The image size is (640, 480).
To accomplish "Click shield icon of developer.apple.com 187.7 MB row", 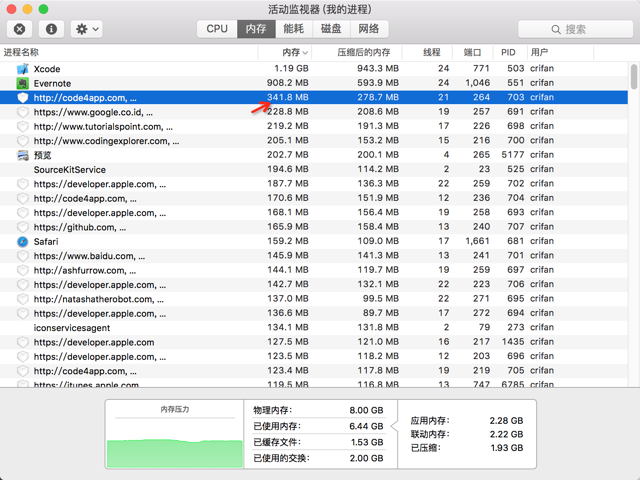I will point(23,184).
